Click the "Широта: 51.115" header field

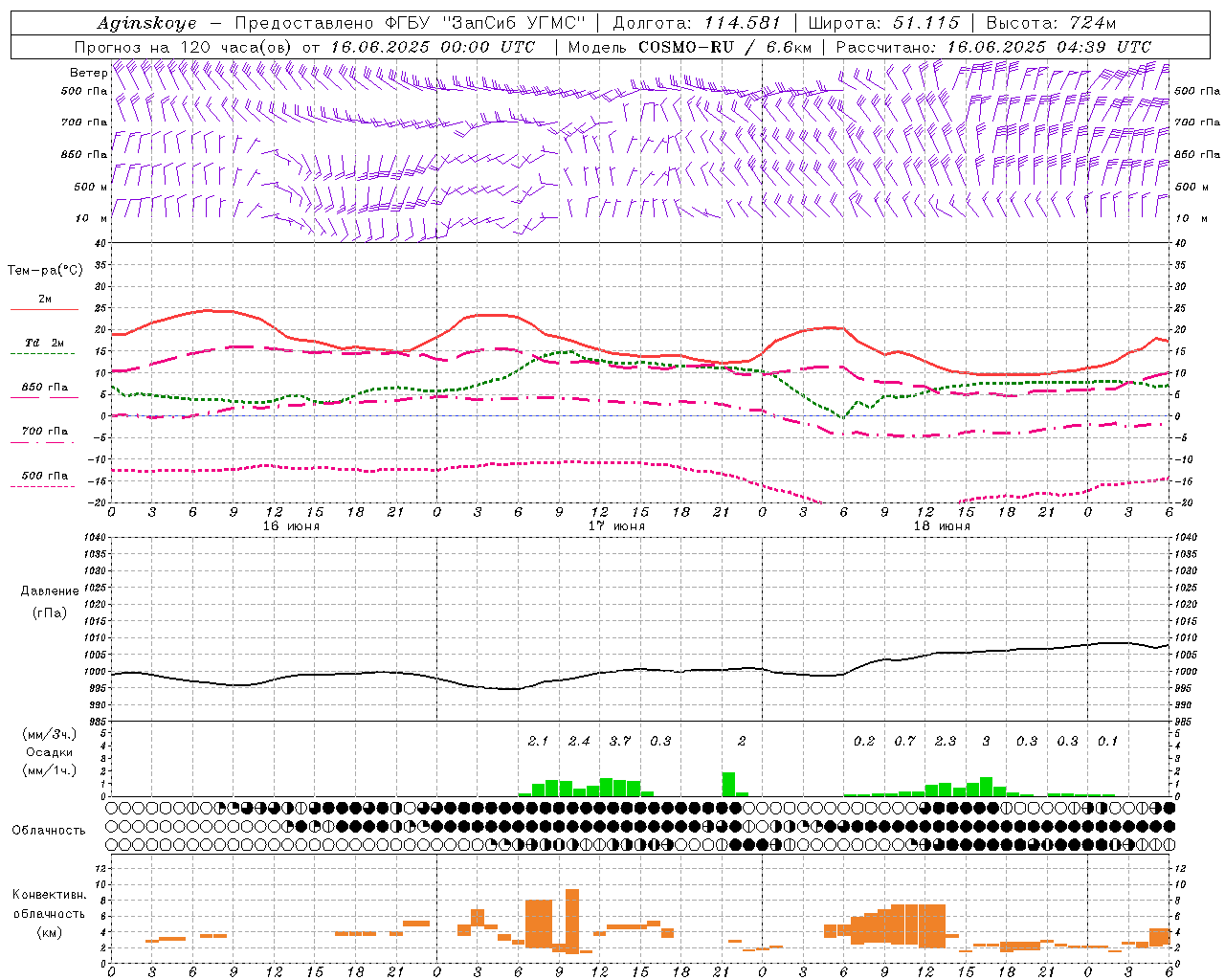(x=883, y=23)
